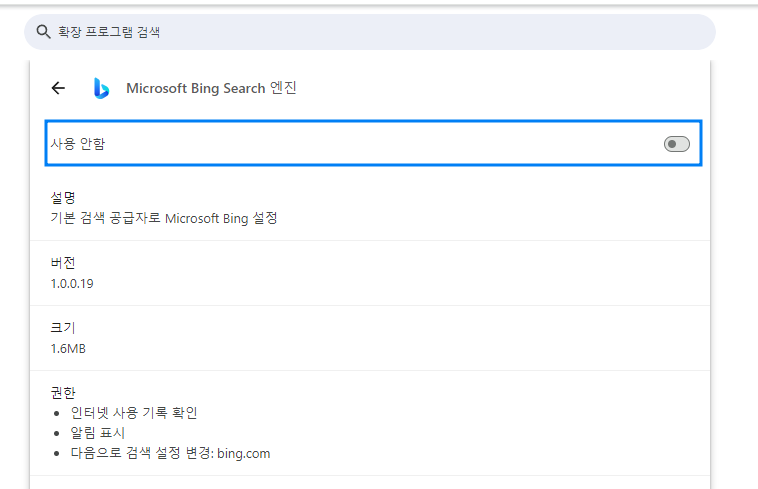Screen dimensions: 758x489
Task: Select the 기본 검색 공급자로 Microsoft Bing 설정 text
Action: tap(164, 218)
